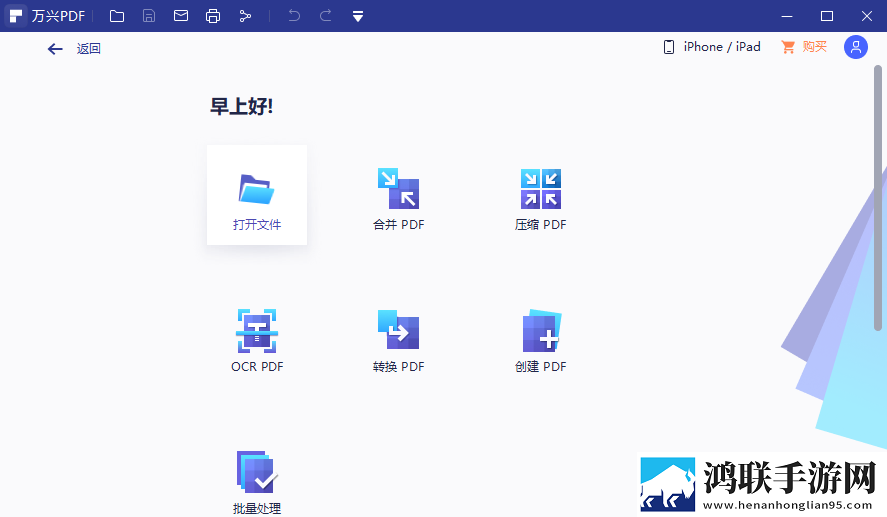Click the 转换 PDF label
This screenshot has width=887, height=517.
[x=398, y=367]
